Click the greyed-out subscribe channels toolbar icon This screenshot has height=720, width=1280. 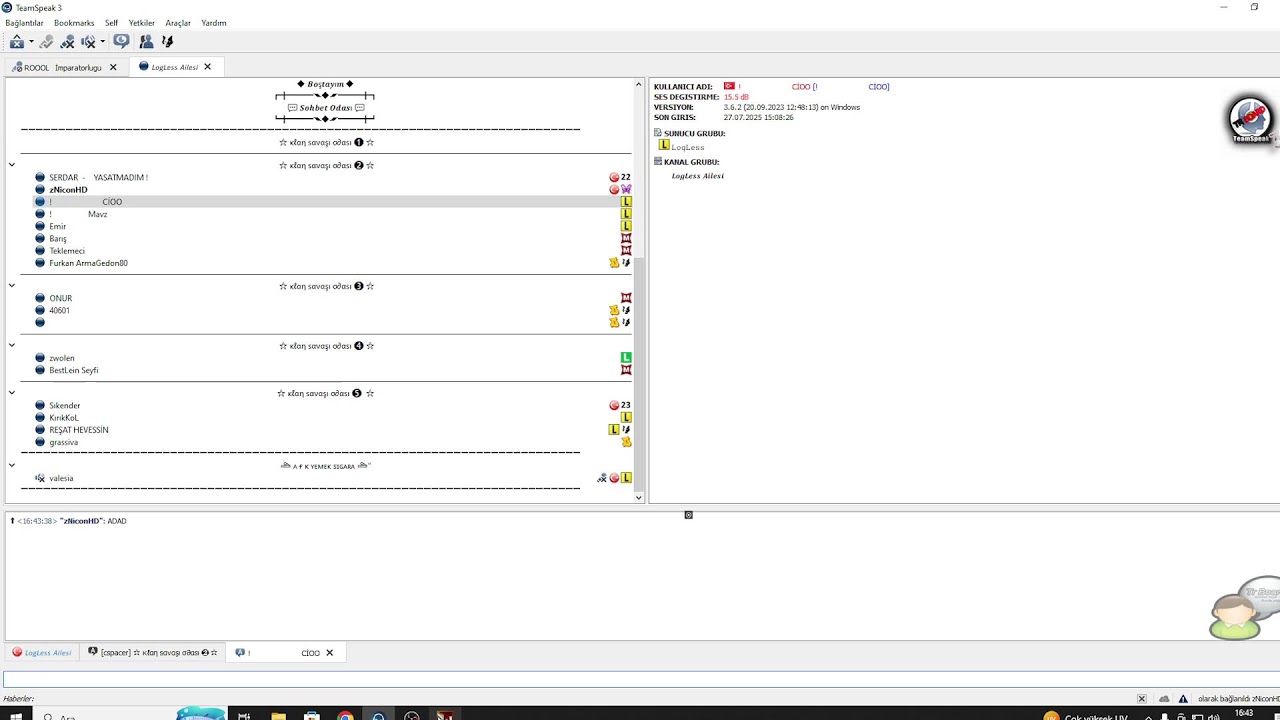click(46, 41)
